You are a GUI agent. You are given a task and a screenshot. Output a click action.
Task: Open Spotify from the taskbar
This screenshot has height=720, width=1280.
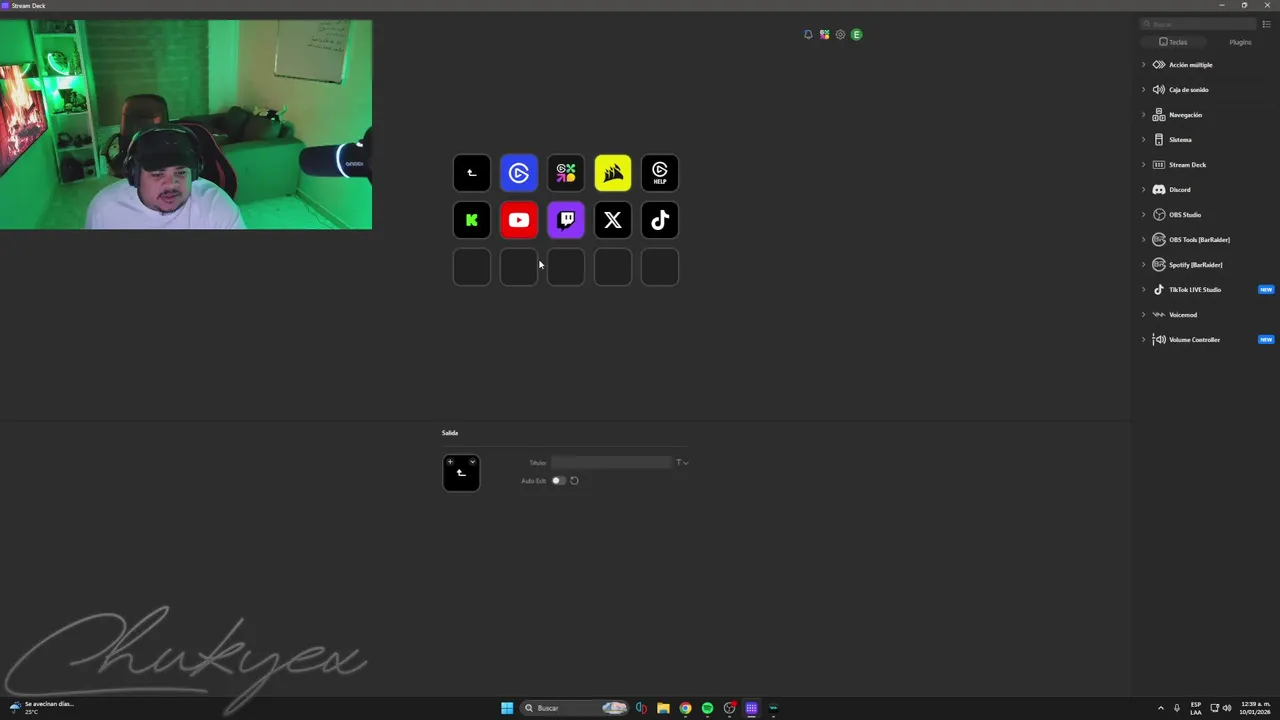[707, 708]
